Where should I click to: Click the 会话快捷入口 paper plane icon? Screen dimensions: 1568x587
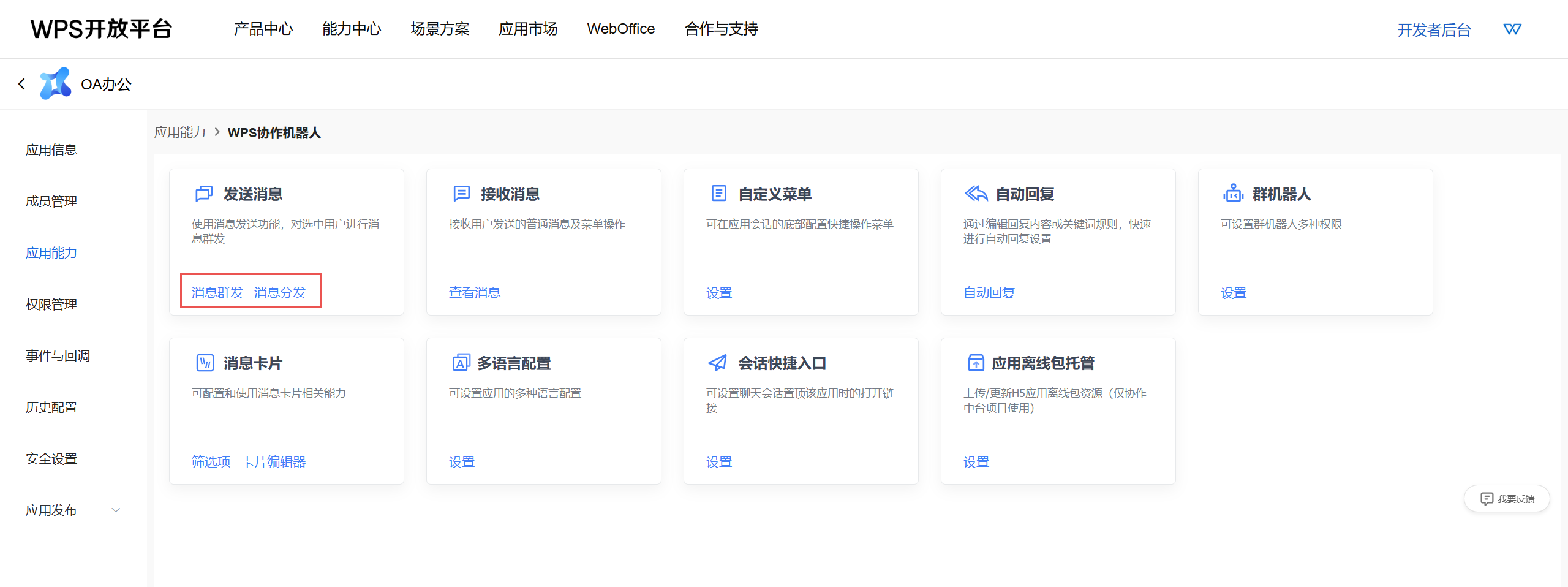tap(716, 362)
